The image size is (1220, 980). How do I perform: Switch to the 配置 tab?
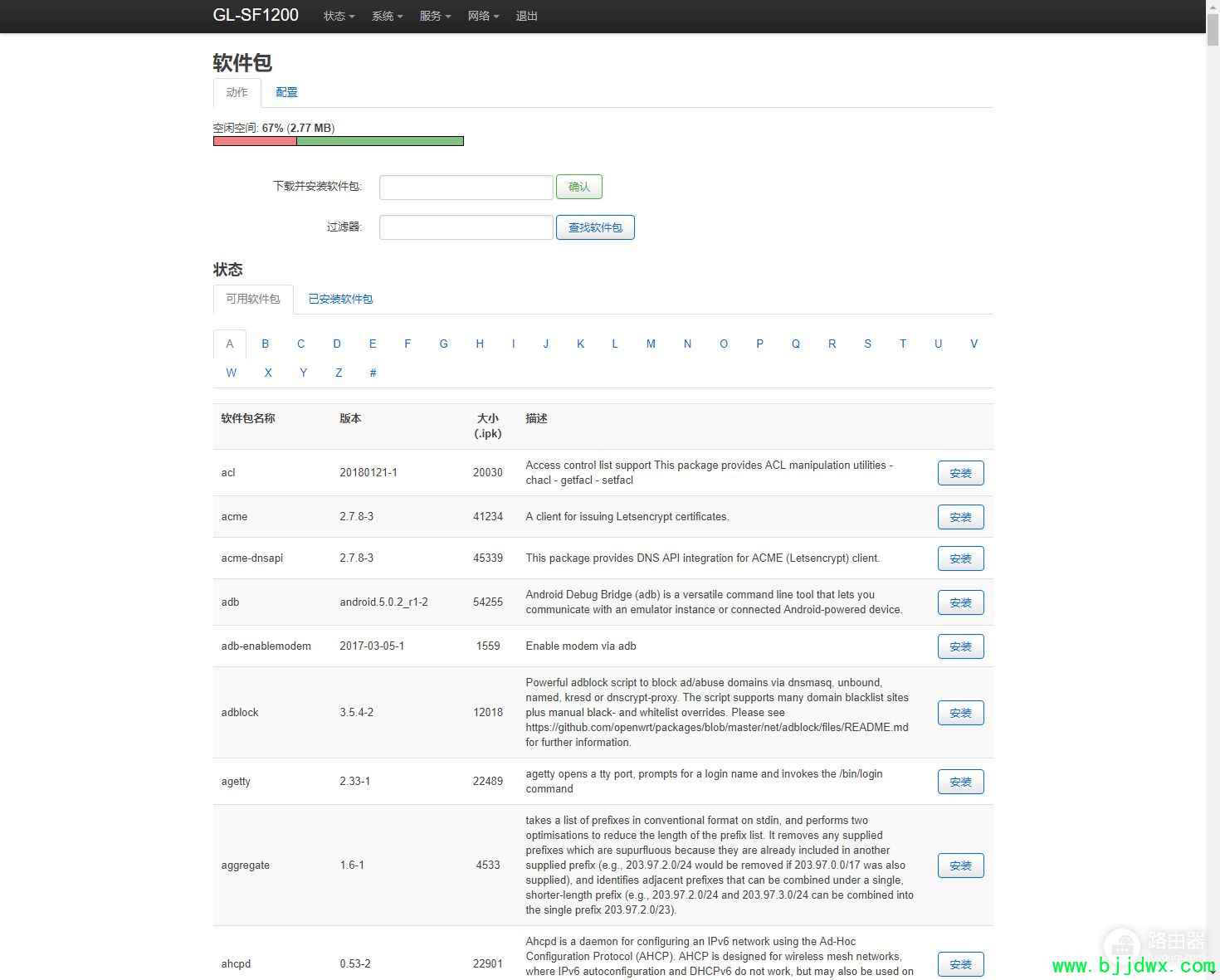point(286,93)
